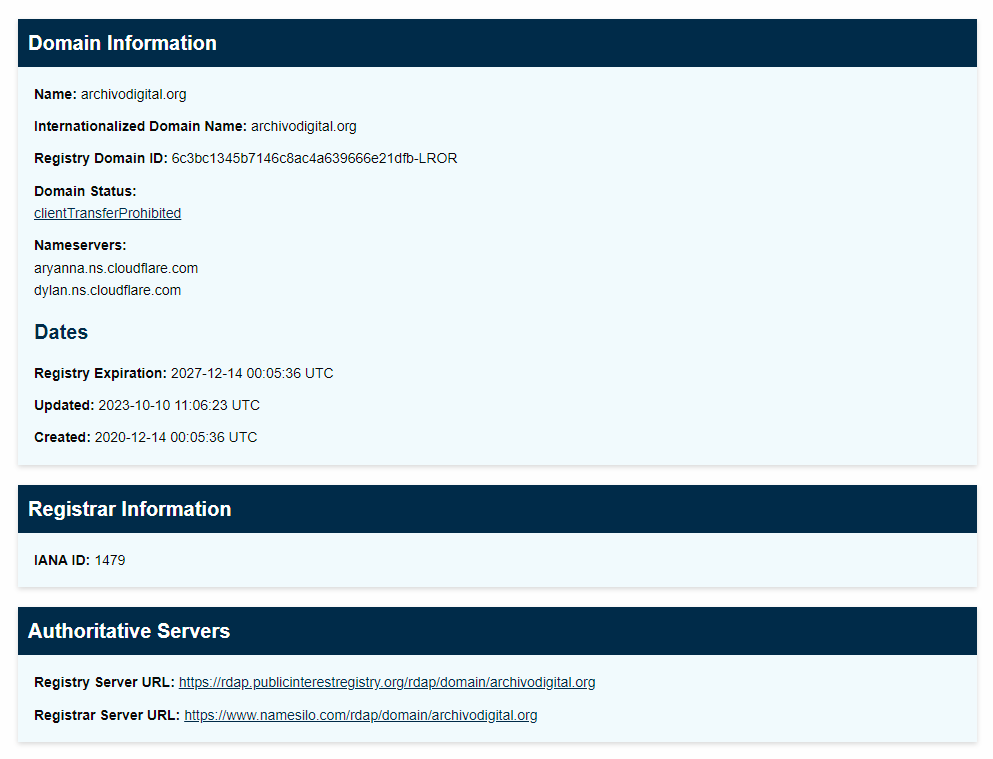This screenshot has height=759, width=993.
Task: Click the aryanna.ns.cloudflare.com nameserver
Action: coord(116,268)
